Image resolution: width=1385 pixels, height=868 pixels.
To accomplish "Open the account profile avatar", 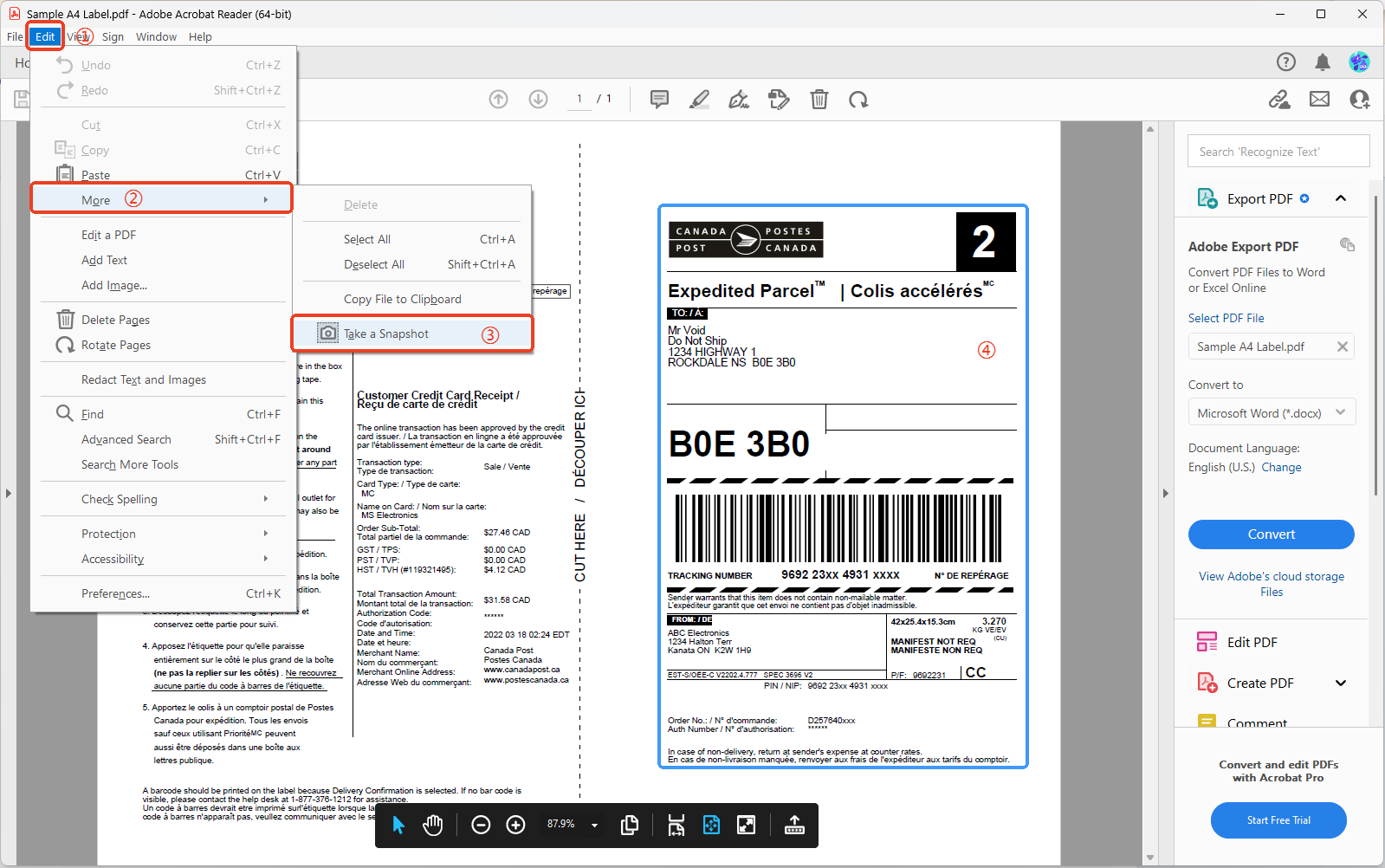I will pyautogui.click(x=1359, y=62).
